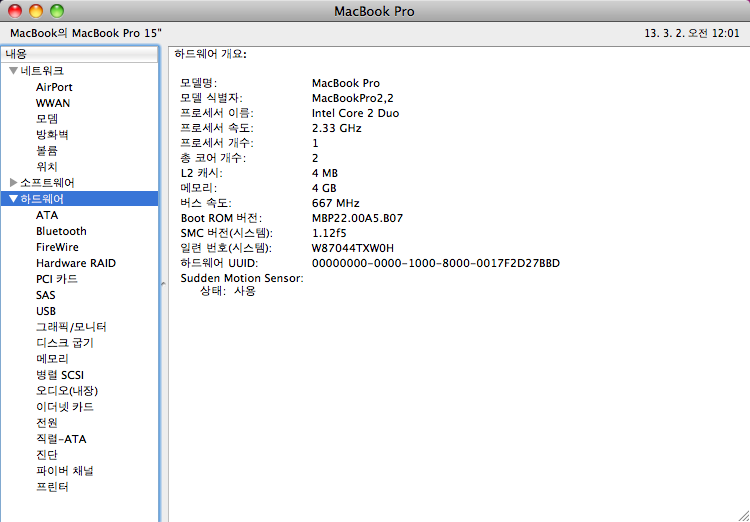Select the serial number value W87044TXW0H
The height and width of the screenshot is (522, 750).
(x=353, y=248)
